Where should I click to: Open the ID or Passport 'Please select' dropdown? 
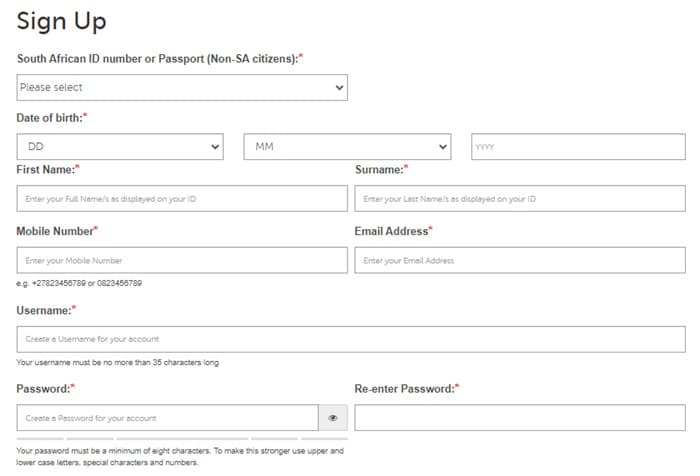[x=182, y=88]
